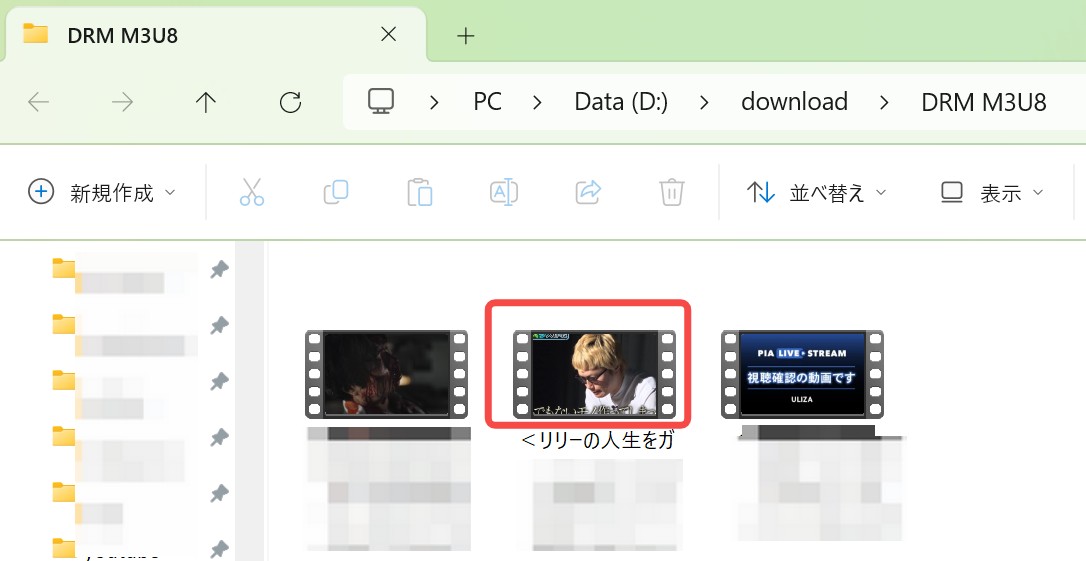The height and width of the screenshot is (561, 1086).
Task: Refresh the current folder view
Action: click(290, 103)
